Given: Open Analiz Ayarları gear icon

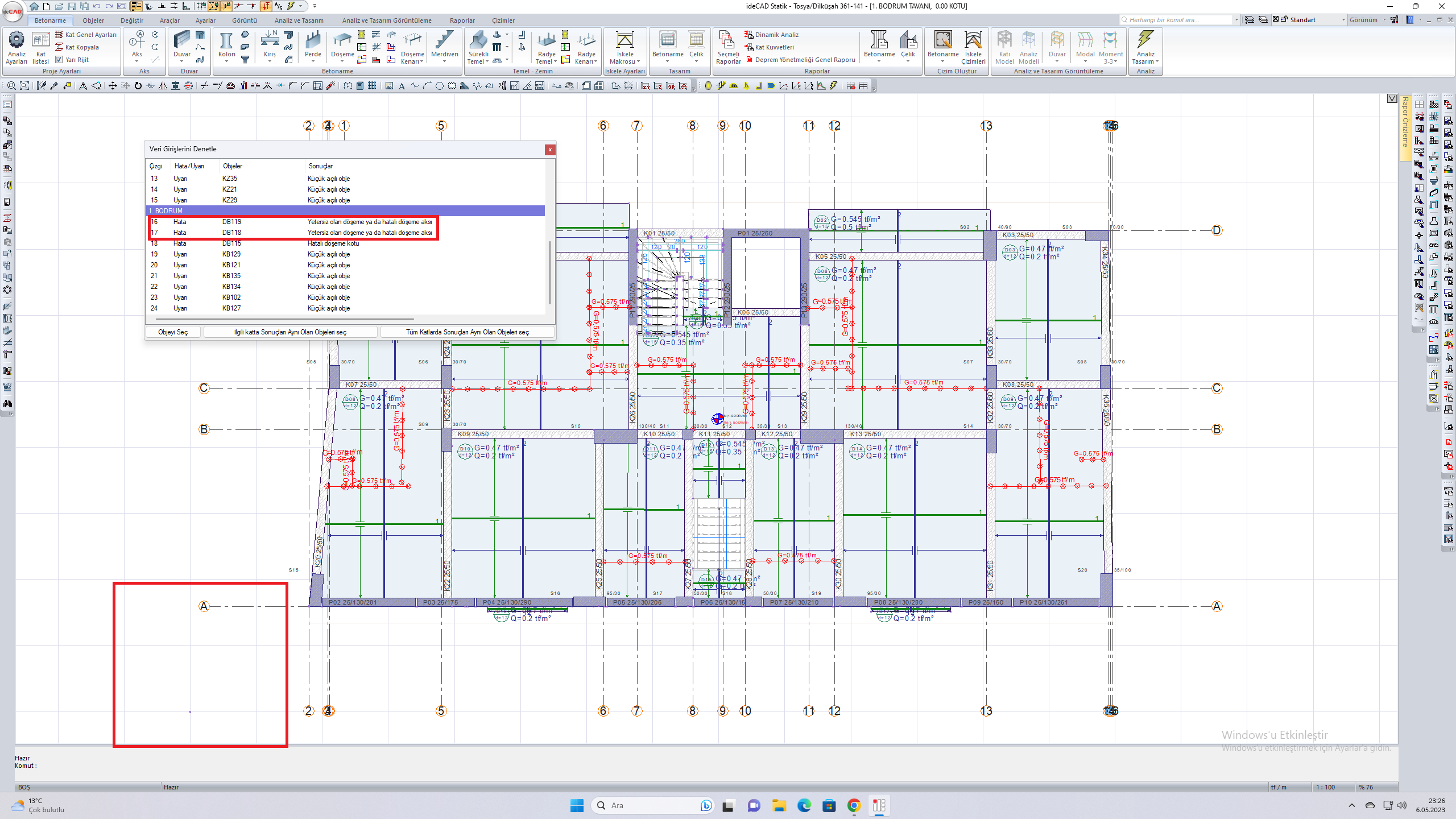Looking at the screenshot, I should pos(16,48).
